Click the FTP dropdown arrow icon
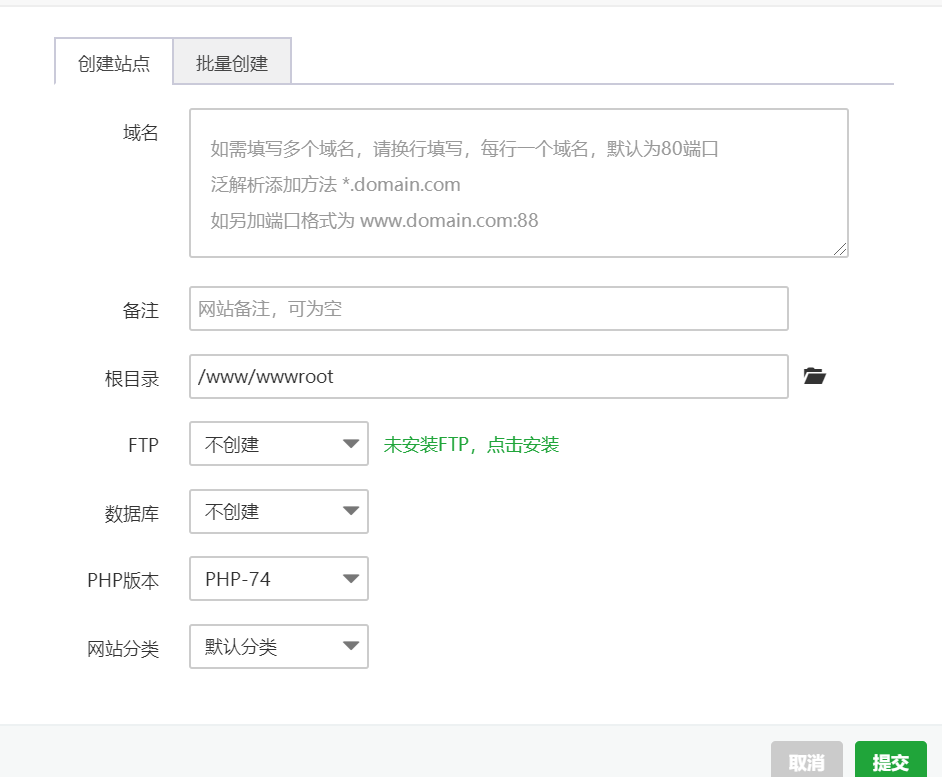942x777 pixels. coord(352,444)
